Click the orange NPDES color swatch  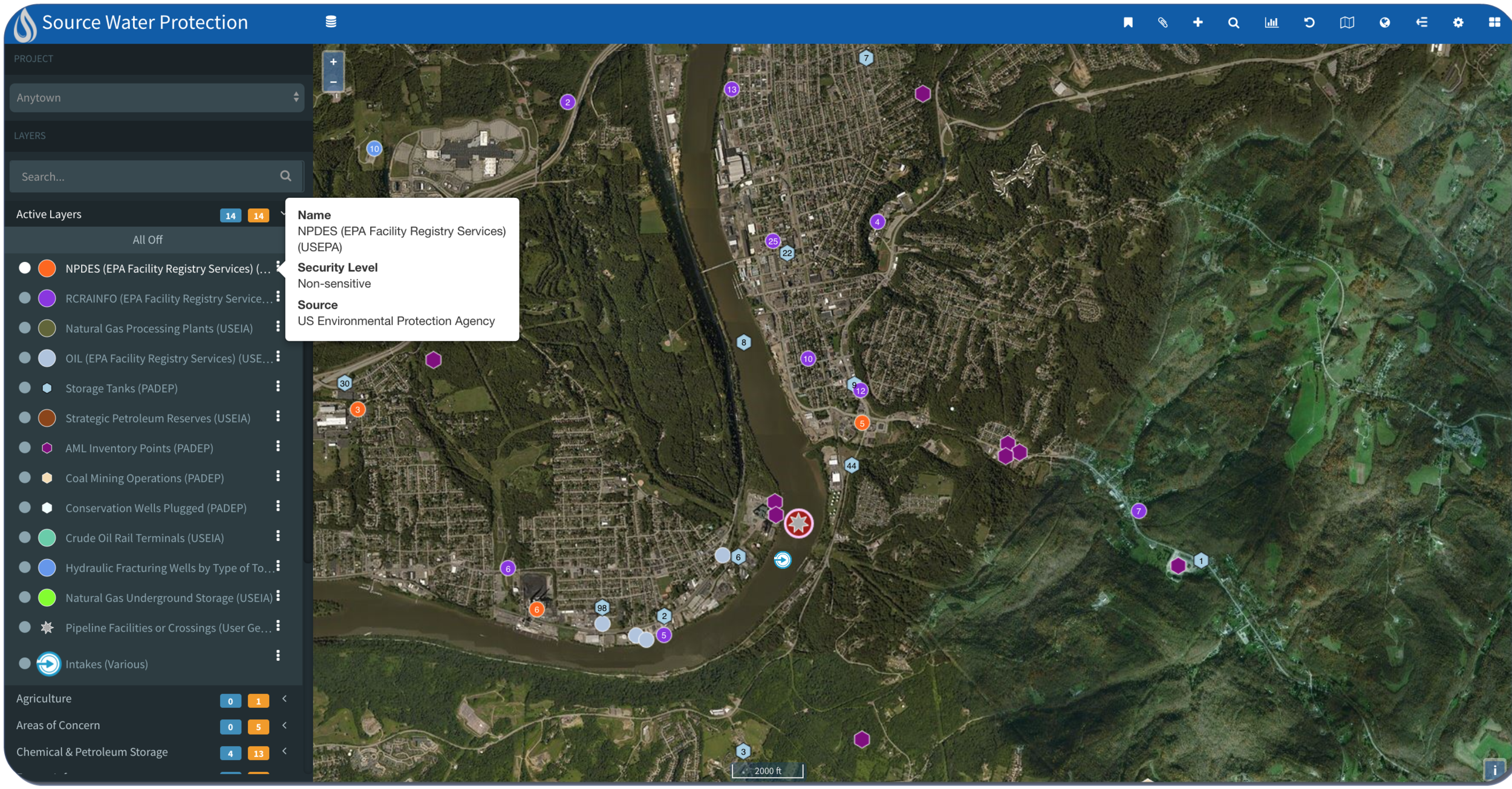click(47, 268)
